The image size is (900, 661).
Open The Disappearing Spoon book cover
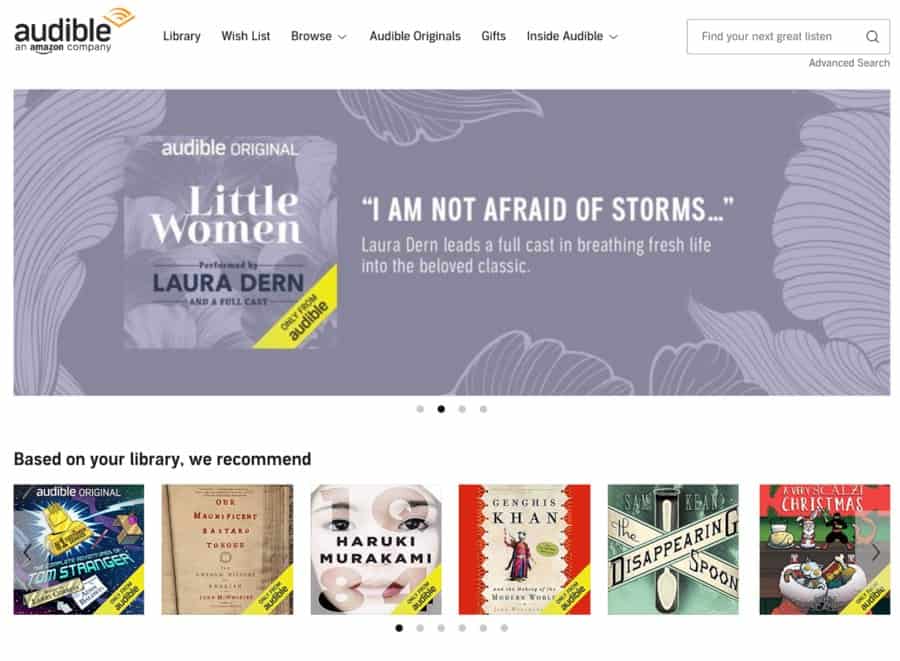[673, 549]
